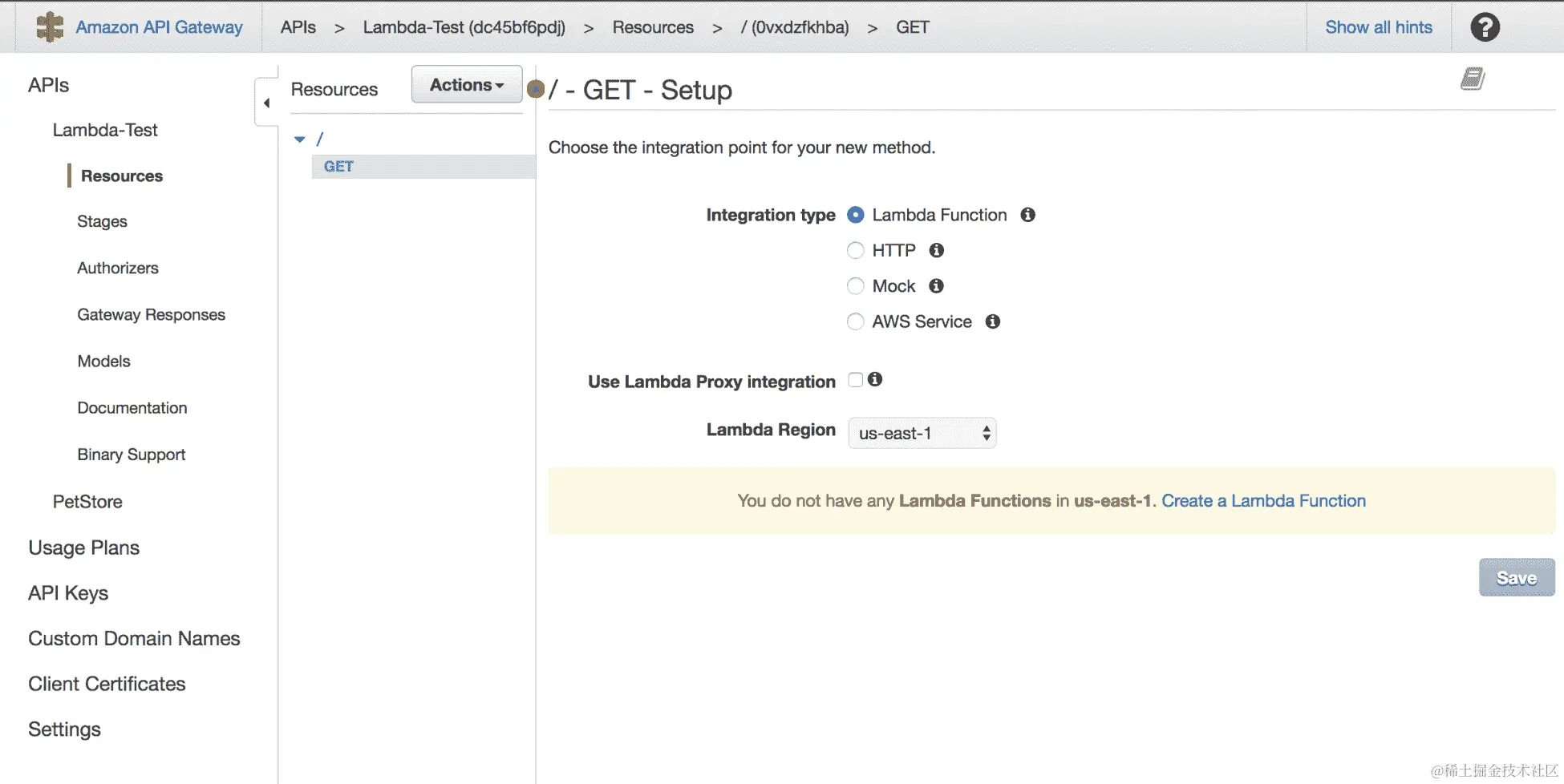Click the Create a Lambda Function link

pyautogui.click(x=1263, y=501)
